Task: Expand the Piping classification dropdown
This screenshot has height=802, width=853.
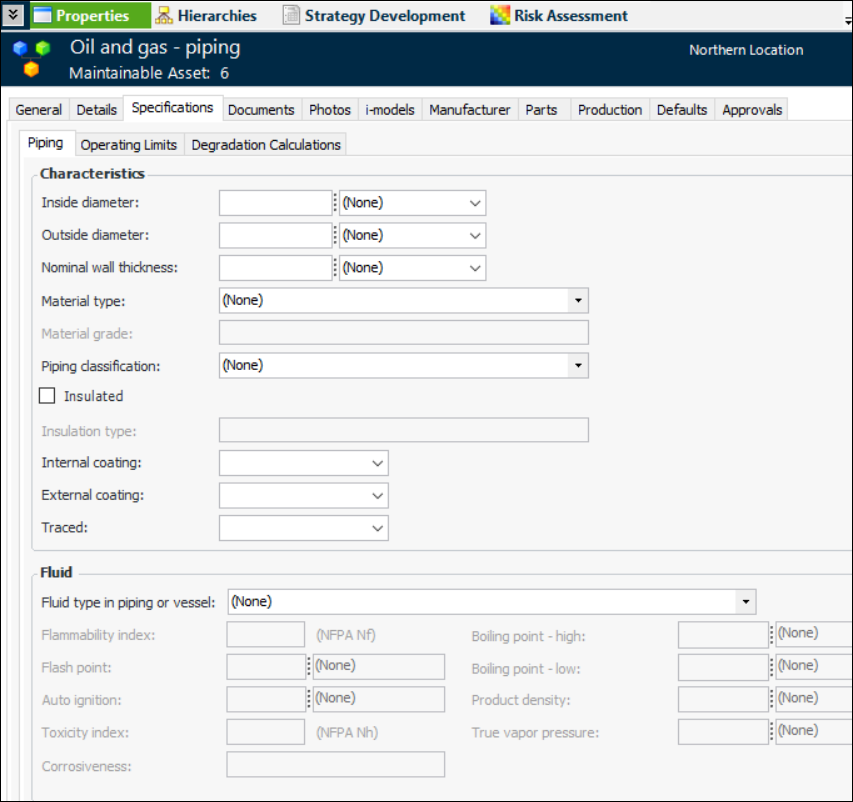Action: (578, 365)
